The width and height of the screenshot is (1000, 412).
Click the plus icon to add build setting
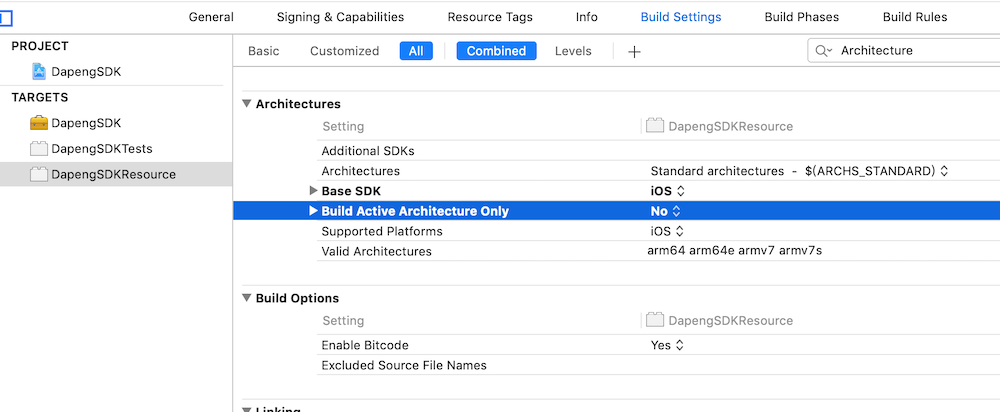tap(634, 52)
